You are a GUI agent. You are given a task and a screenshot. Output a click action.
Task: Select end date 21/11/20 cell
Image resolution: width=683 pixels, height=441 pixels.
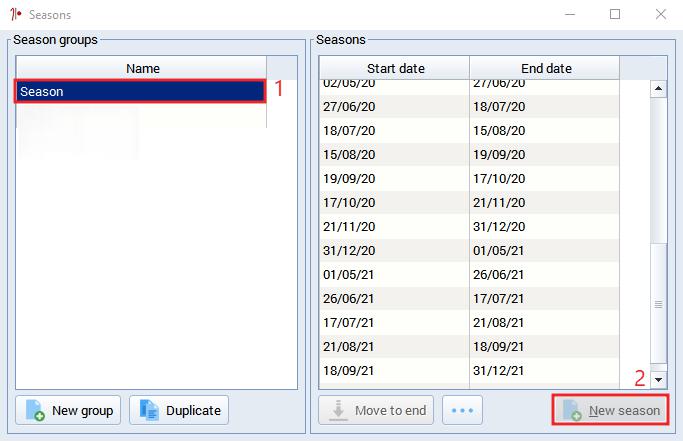[x=544, y=203]
